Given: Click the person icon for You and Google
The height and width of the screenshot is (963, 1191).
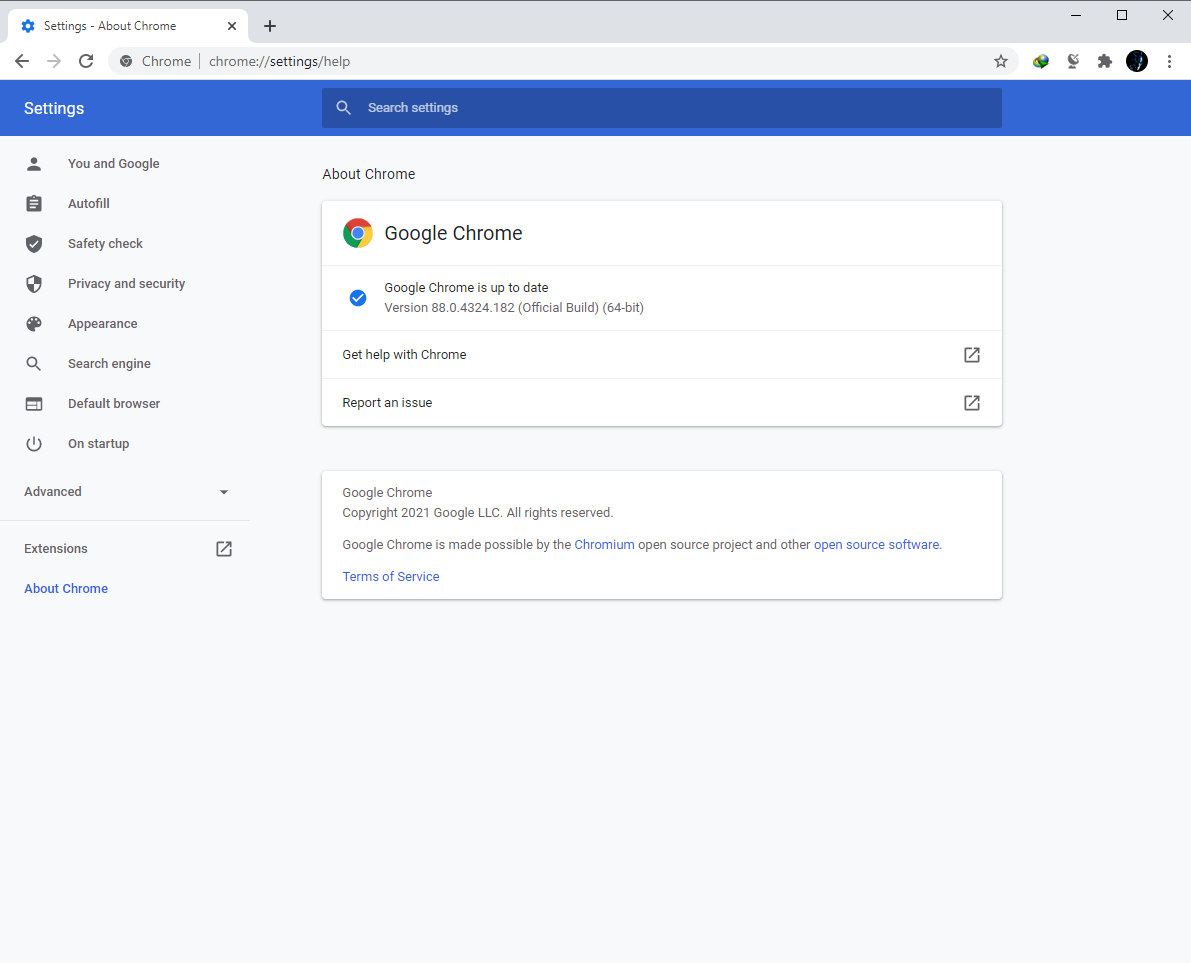Looking at the screenshot, I should coord(34,163).
